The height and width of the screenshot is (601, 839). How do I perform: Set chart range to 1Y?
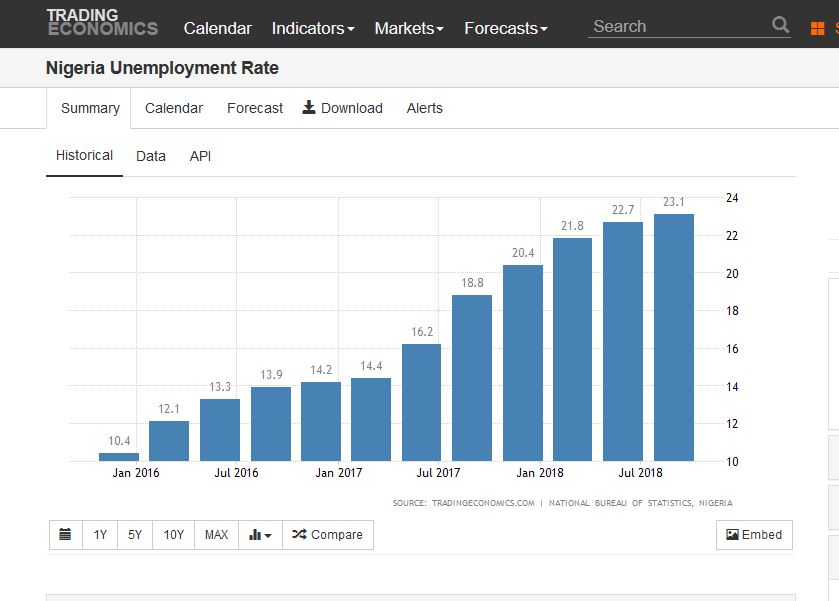pyautogui.click(x=100, y=535)
